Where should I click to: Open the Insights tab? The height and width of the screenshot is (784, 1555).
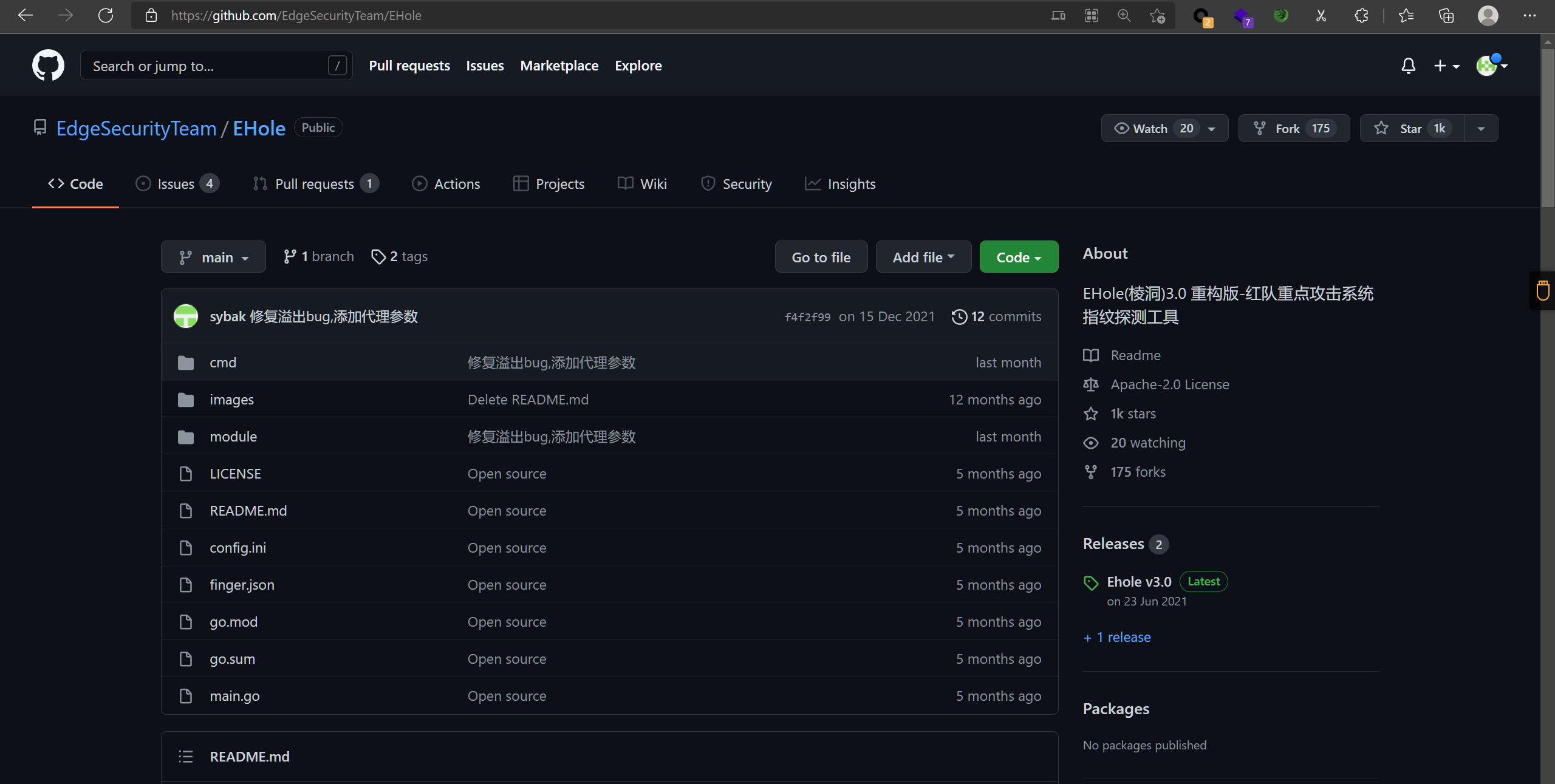(x=840, y=183)
